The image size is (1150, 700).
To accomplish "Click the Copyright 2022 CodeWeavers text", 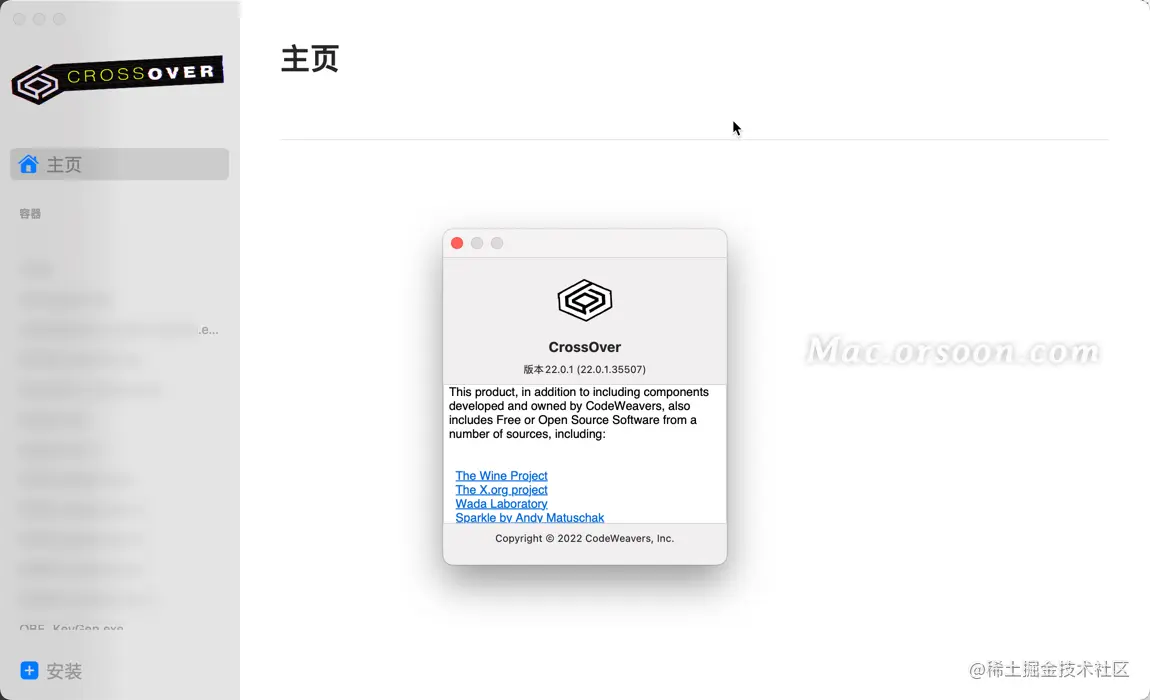I will click(x=585, y=538).
